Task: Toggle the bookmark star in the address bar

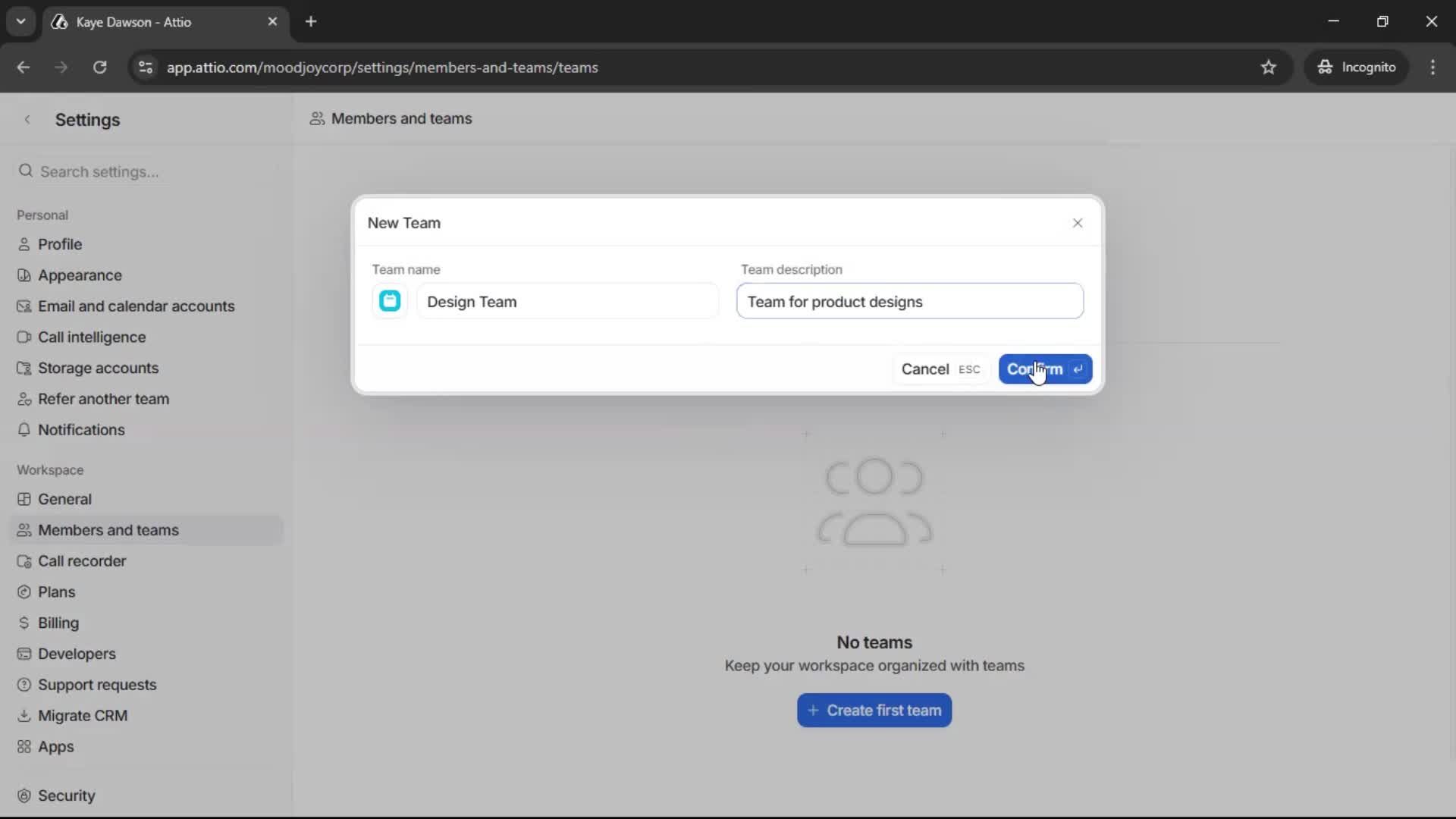Action: pos(1269,67)
